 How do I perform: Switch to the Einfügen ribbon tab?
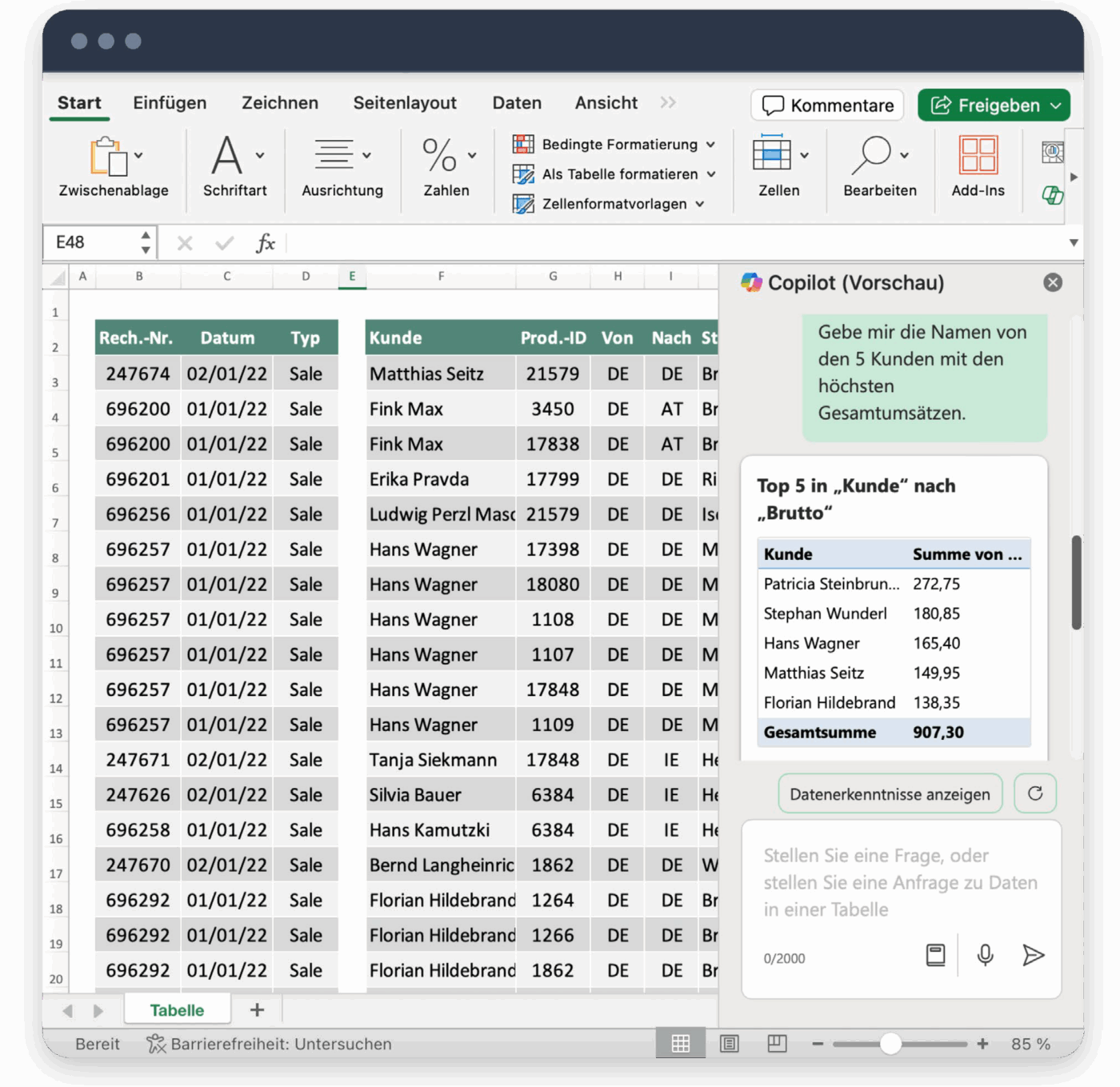(x=169, y=102)
